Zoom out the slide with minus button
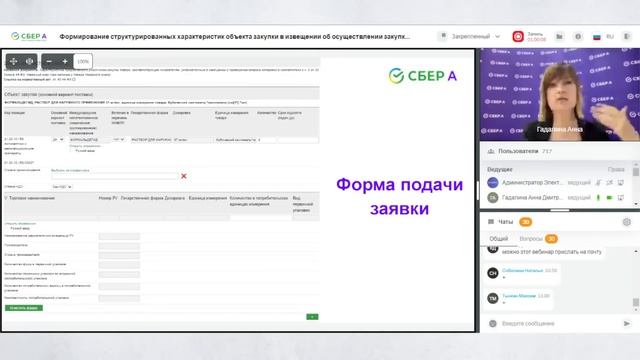The width and height of the screenshot is (640, 360). (49, 61)
